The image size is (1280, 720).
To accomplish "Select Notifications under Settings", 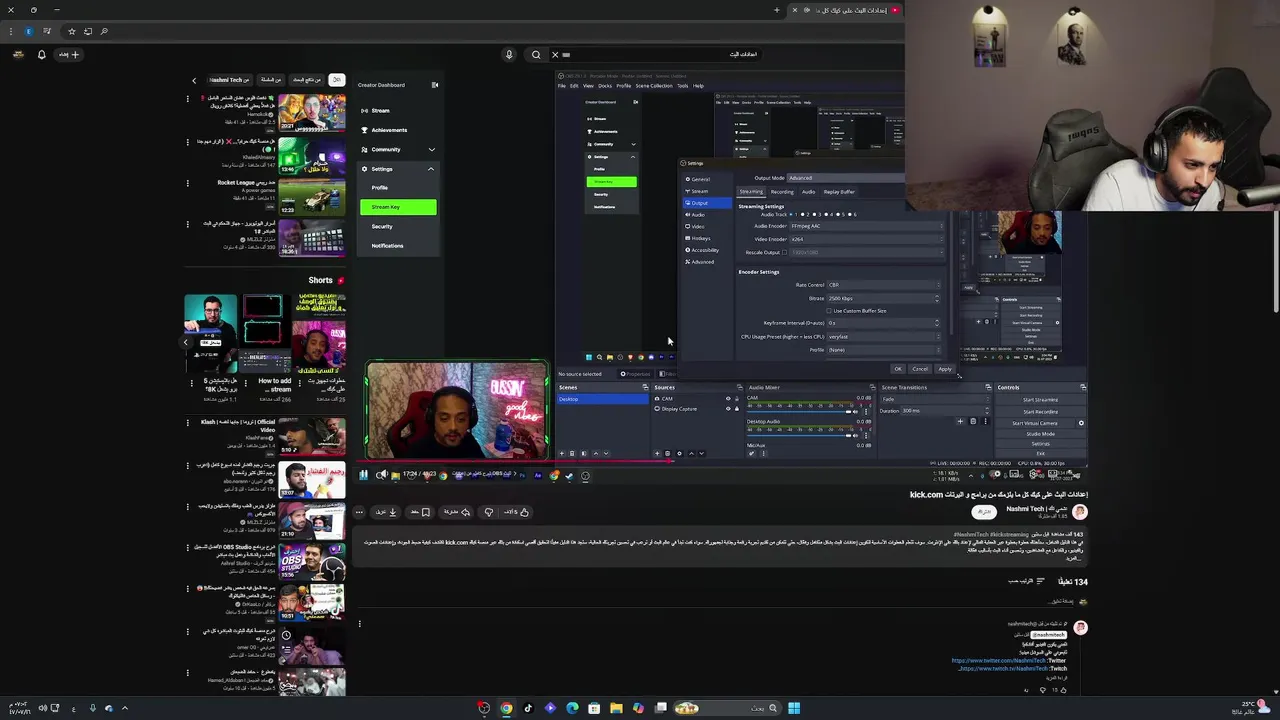I will (x=388, y=246).
